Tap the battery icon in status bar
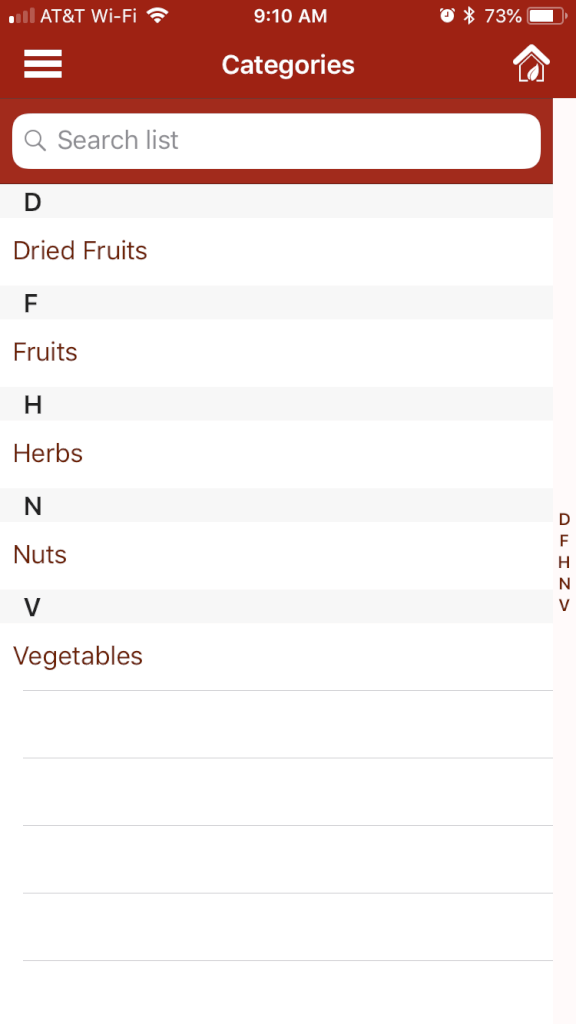The image size is (576, 1024). [548, 16]
